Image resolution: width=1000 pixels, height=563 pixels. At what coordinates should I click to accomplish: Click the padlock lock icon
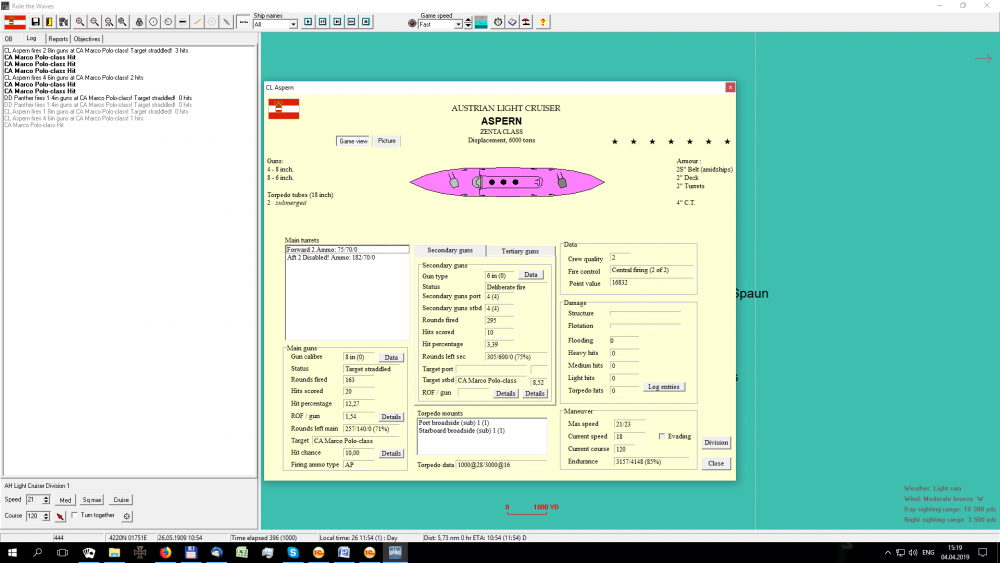(x=139, y=22)
